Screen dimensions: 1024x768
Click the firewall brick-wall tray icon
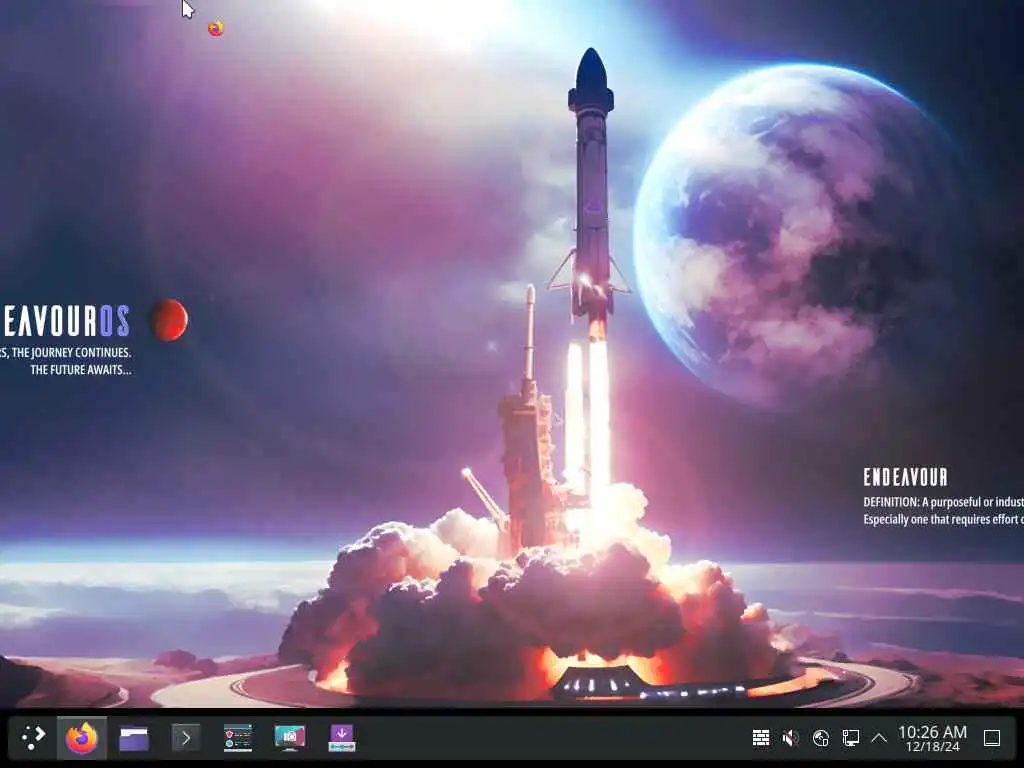point(761,738)
